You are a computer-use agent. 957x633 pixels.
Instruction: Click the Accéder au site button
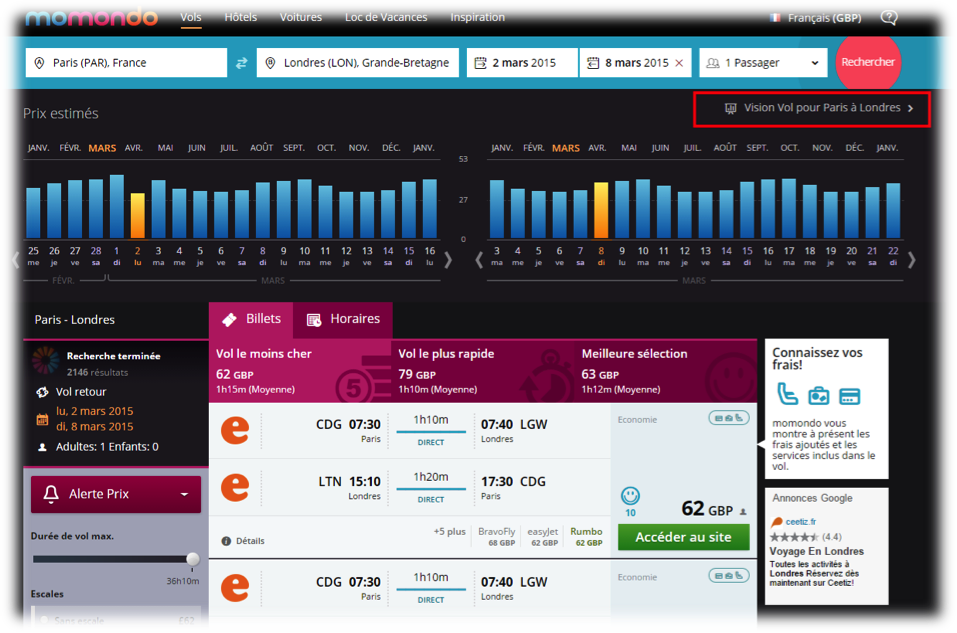(x=683, y=537)
